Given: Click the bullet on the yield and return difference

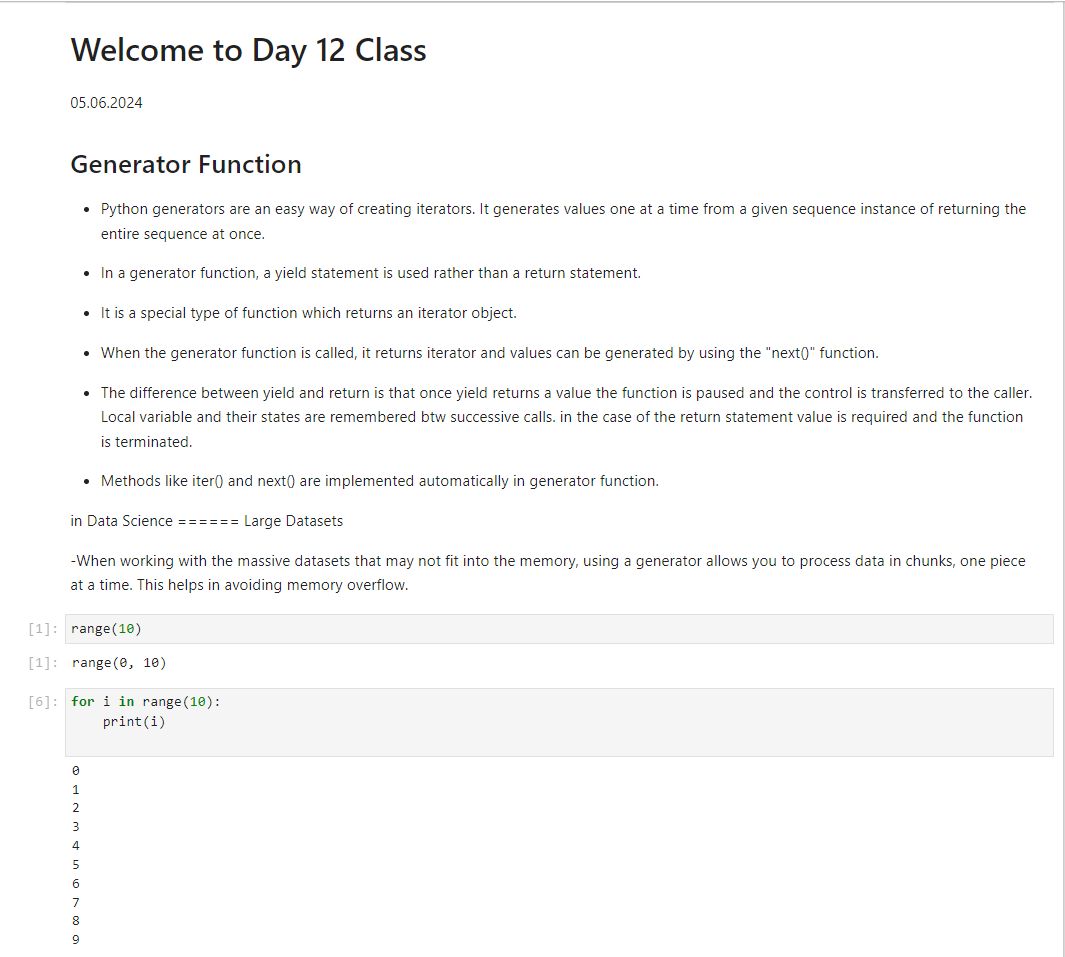Looking at the screenshot, I should [x=566, y=417].
